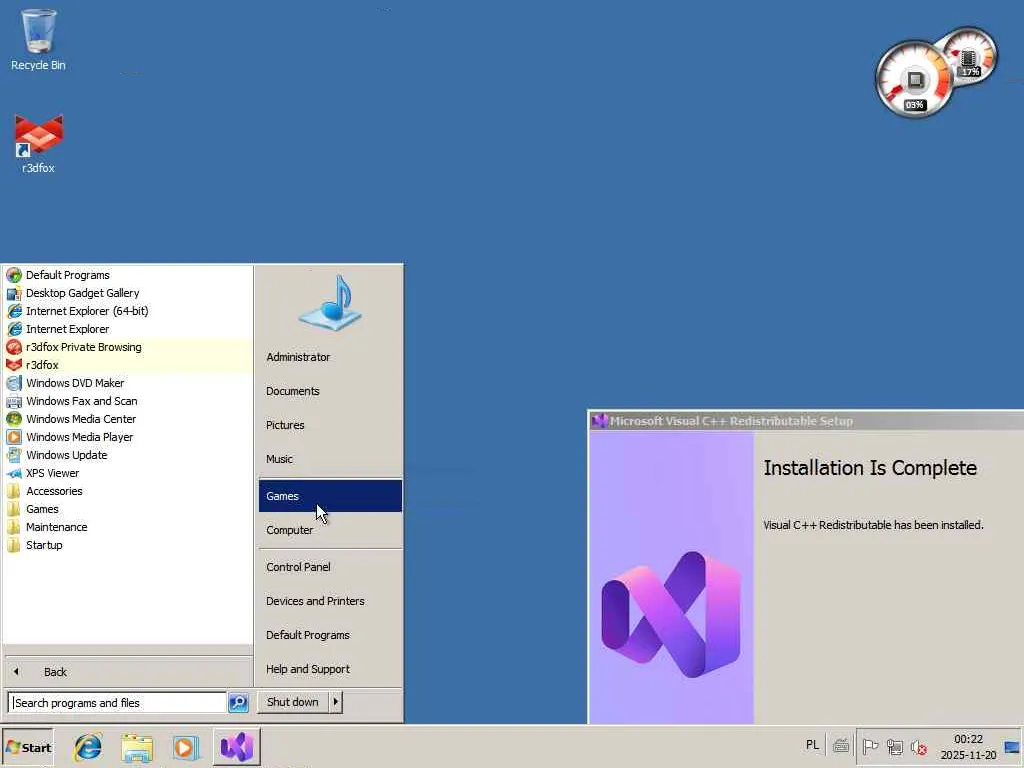Click the on-screen keyboard tray icon
The width and height of the screenshot is (1024, 768).
[841, 745]
